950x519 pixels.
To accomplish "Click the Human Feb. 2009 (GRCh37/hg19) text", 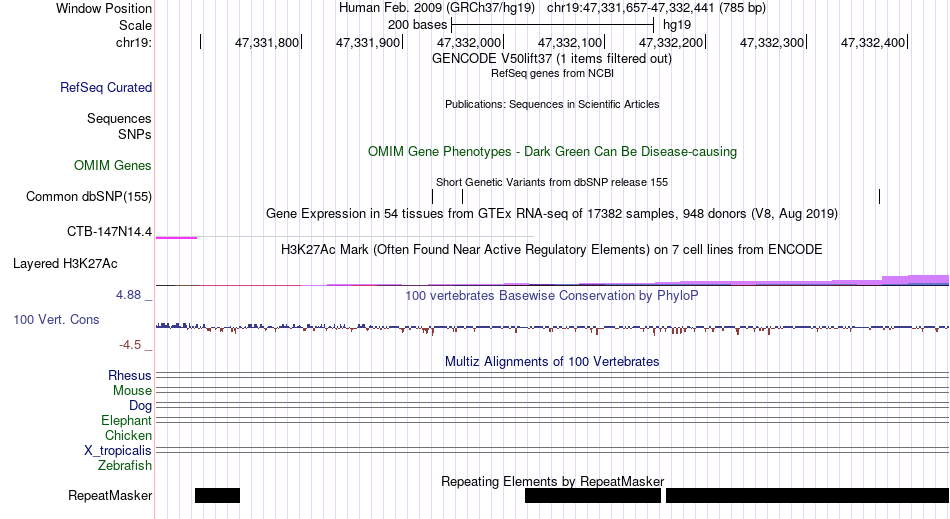I will (x=437, y=8).
